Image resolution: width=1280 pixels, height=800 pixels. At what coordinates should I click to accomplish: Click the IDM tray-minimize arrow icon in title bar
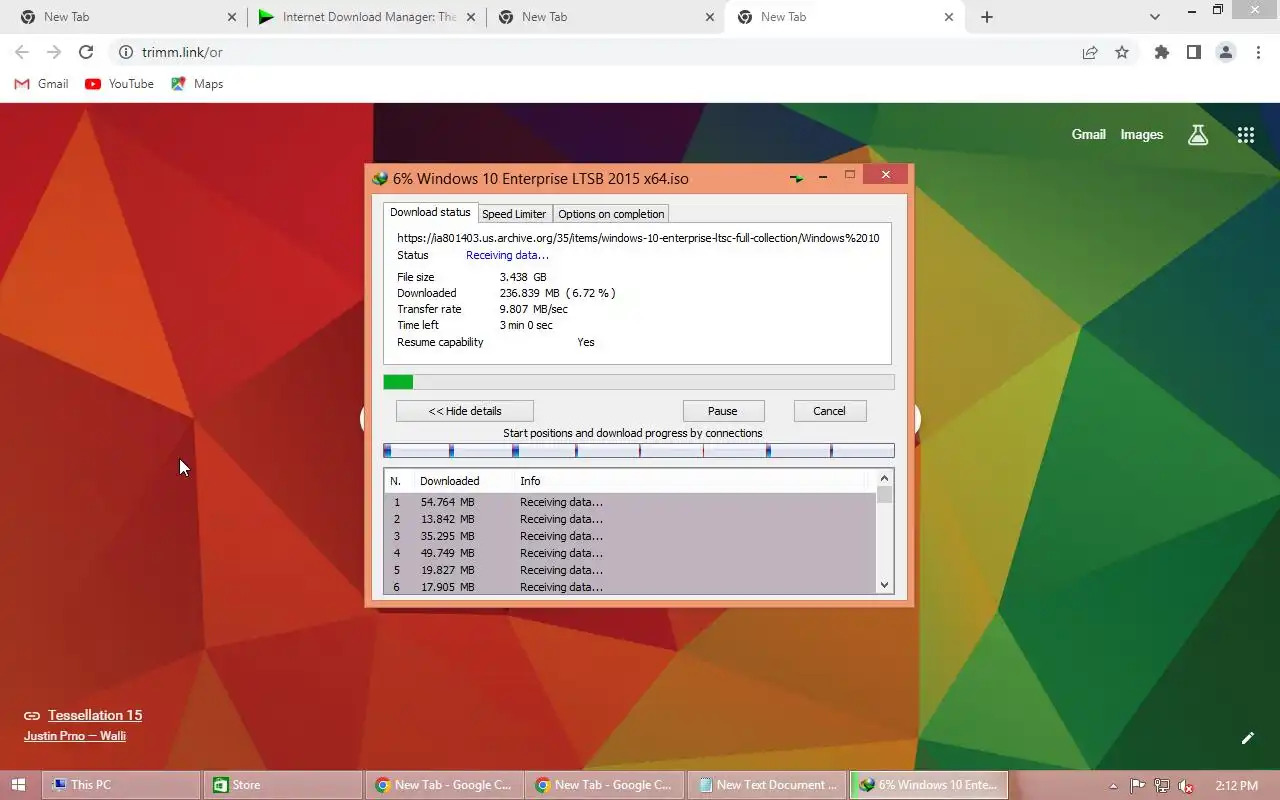pyautogui.click(x=796, y=178)
